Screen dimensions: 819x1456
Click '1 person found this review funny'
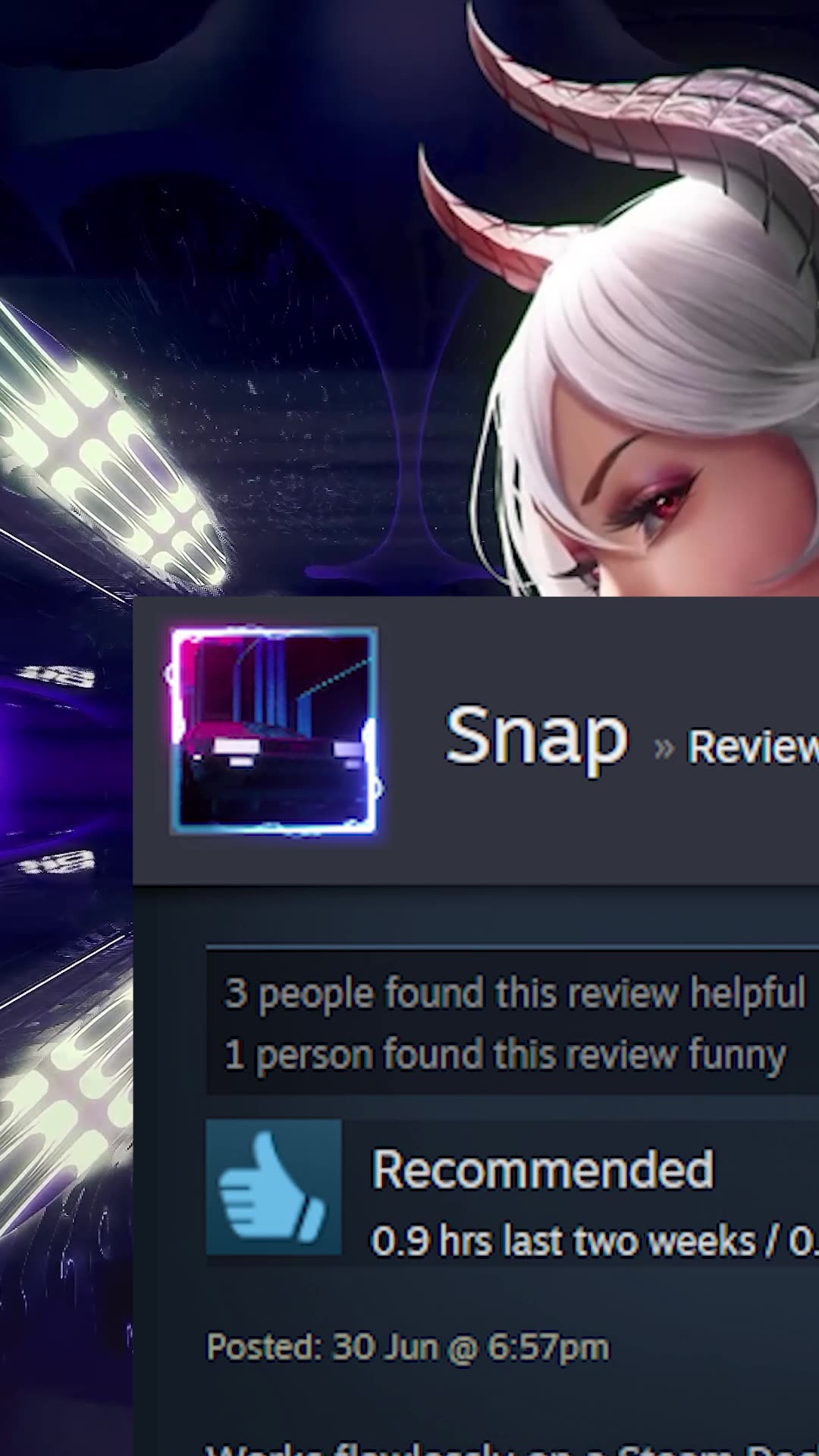coord(505,1055)
